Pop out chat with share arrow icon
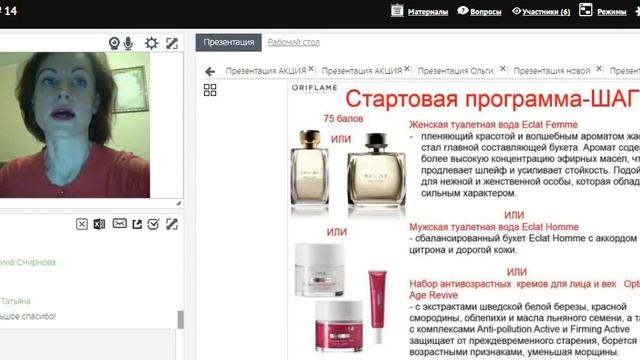The image size is (640, 360). [x=137, y=224]
